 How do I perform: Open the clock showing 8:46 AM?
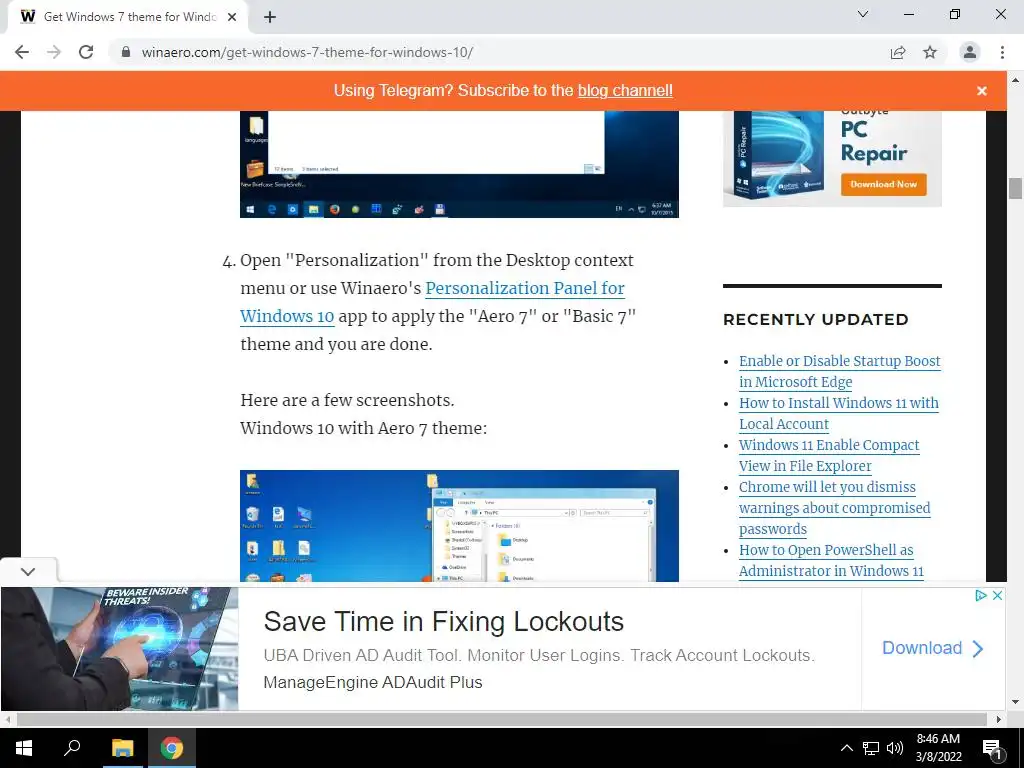click(x=938, y=748)
